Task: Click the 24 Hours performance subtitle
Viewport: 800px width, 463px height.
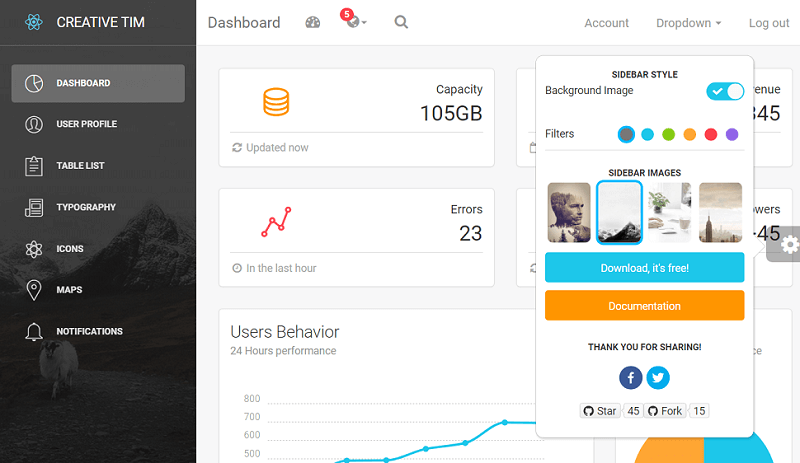Action: (x=283, y=351)
